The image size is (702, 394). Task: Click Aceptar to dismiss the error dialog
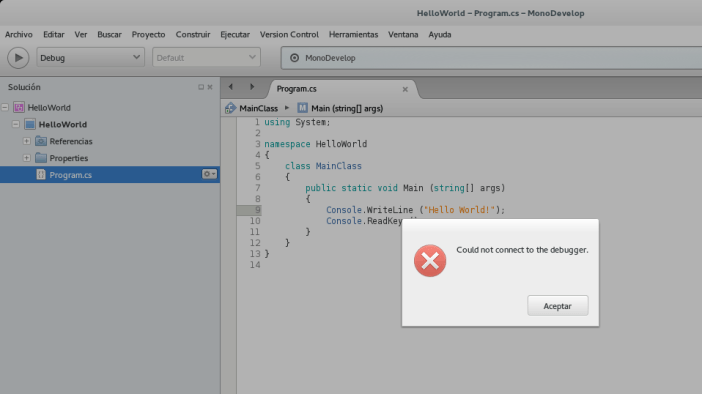pyautogui.click(x=557, y=306)
